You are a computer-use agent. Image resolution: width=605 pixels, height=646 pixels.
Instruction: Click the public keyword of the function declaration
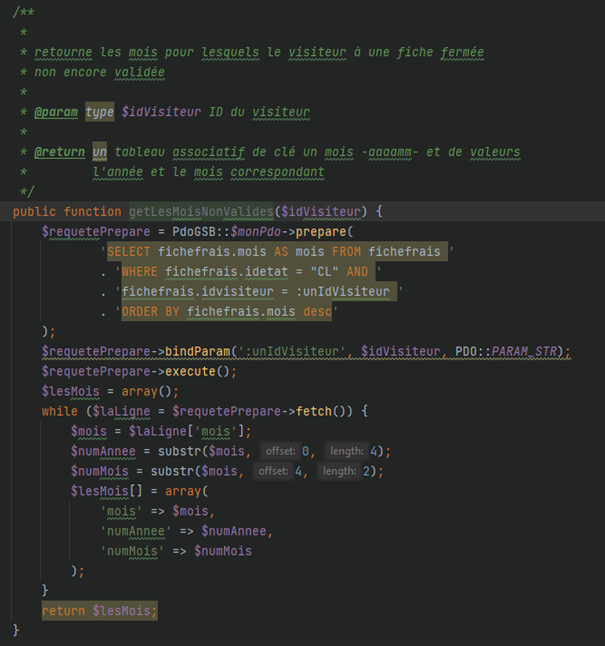34,211
